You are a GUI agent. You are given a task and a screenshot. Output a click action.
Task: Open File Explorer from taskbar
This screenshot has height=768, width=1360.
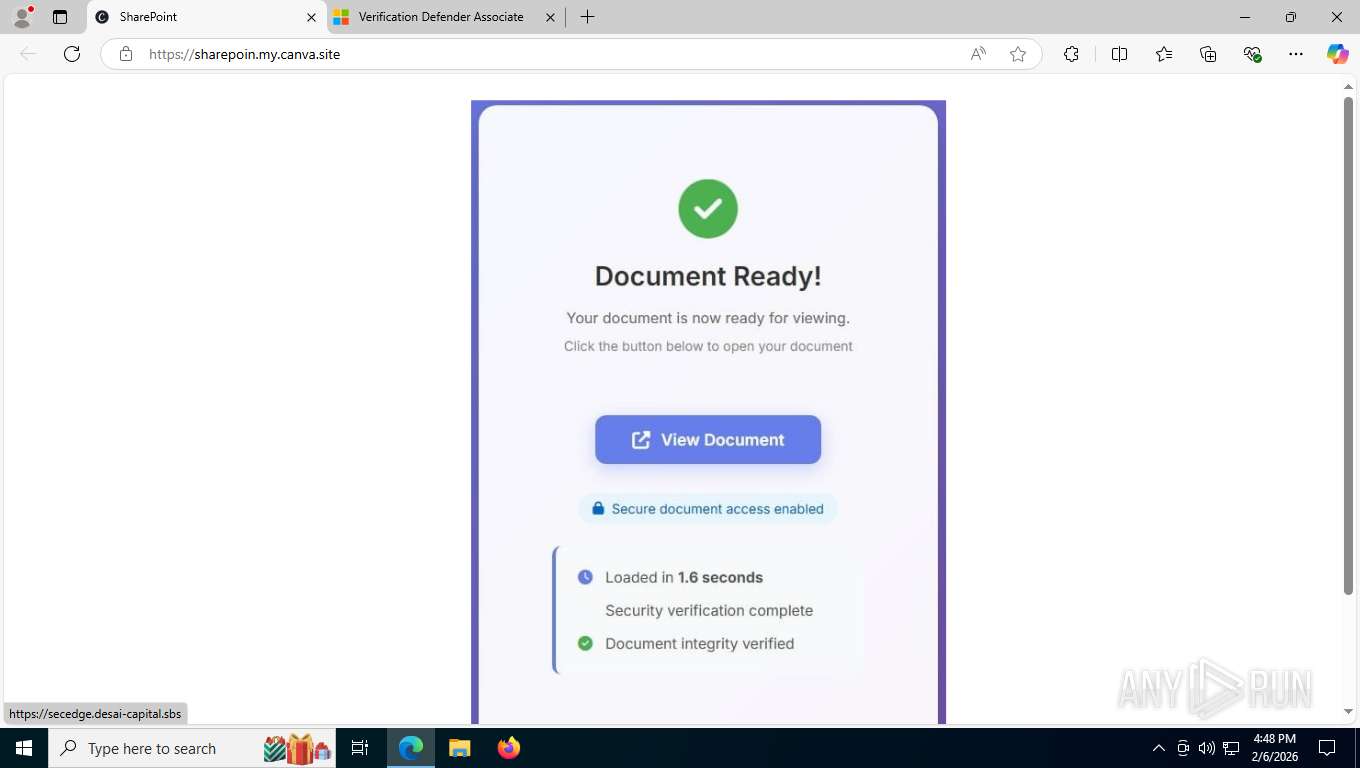click(x=459, y=748)
